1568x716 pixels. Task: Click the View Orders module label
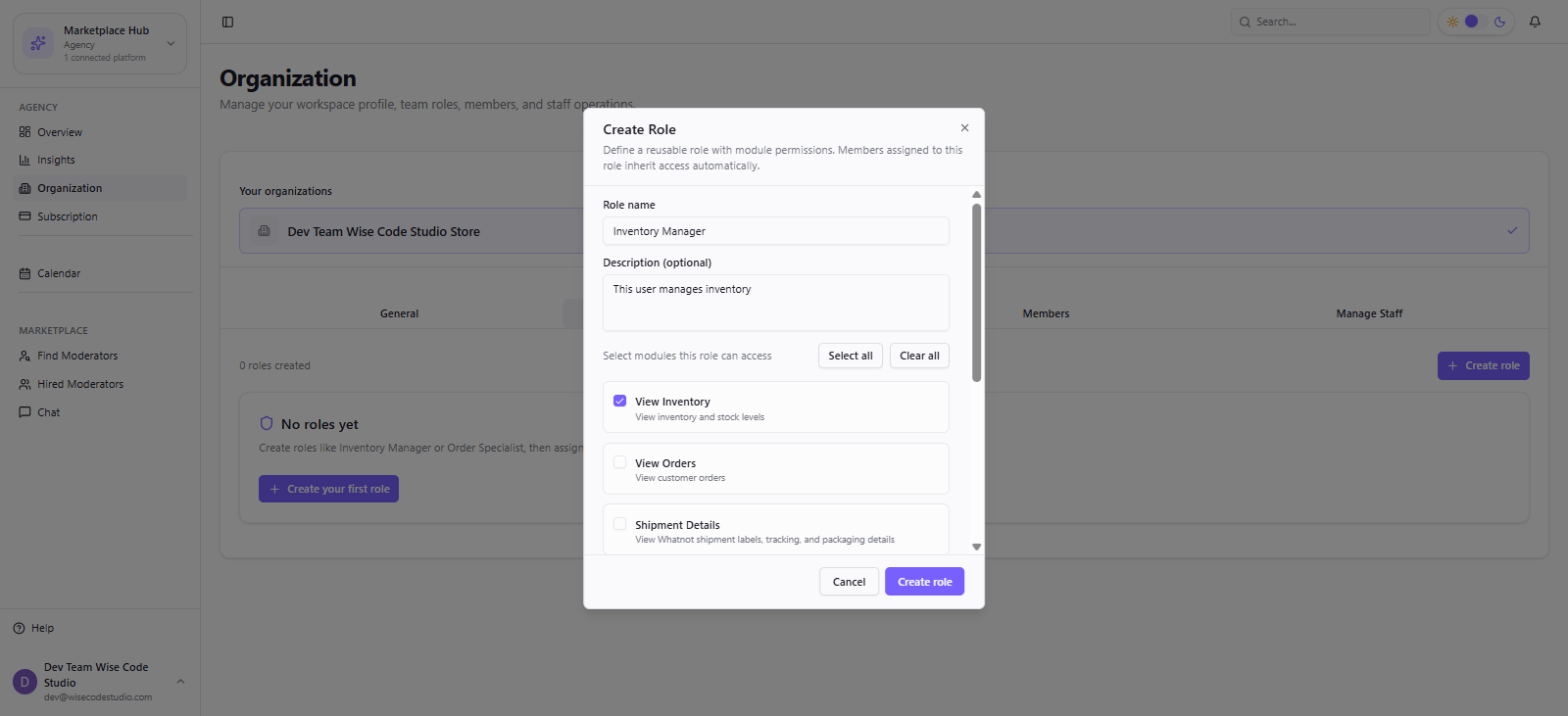click(665, 463)
